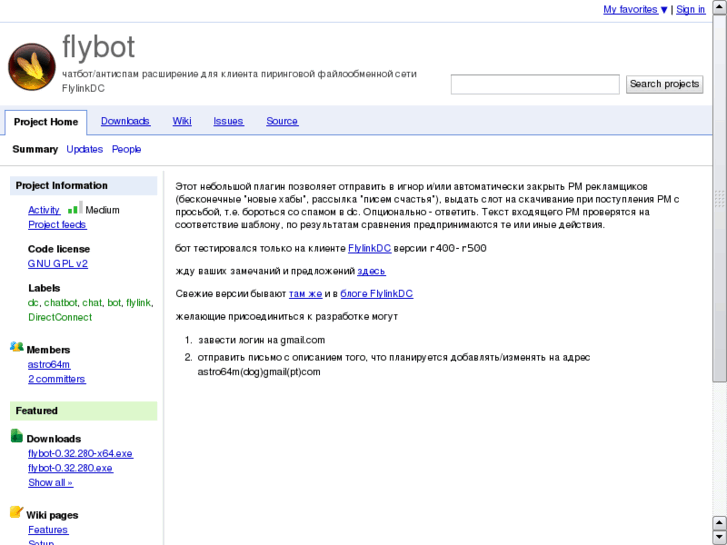Click the Search projects button

click(x=664, y=84)
